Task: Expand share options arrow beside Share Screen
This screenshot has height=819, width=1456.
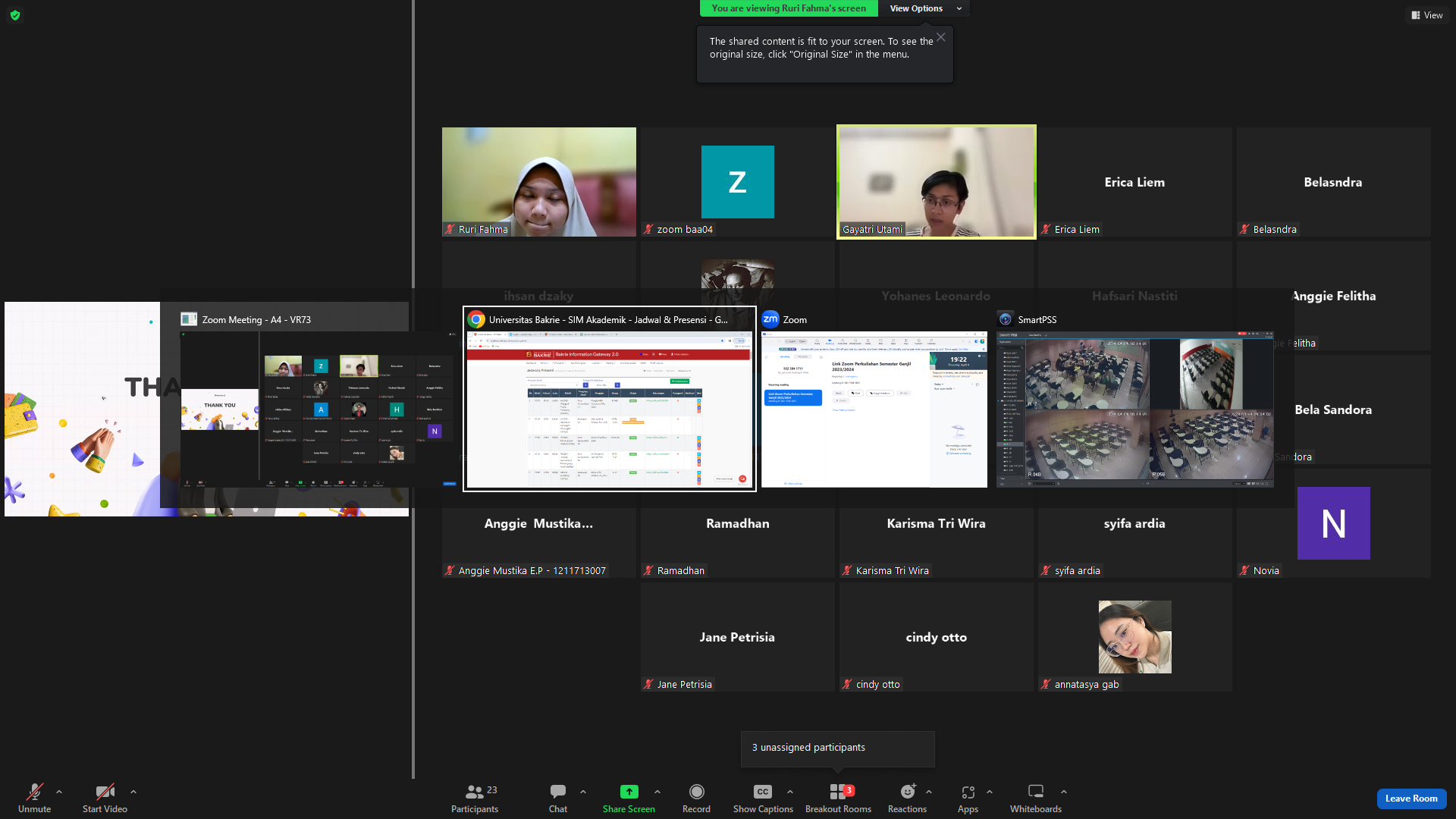Action: tap(657, 792)
